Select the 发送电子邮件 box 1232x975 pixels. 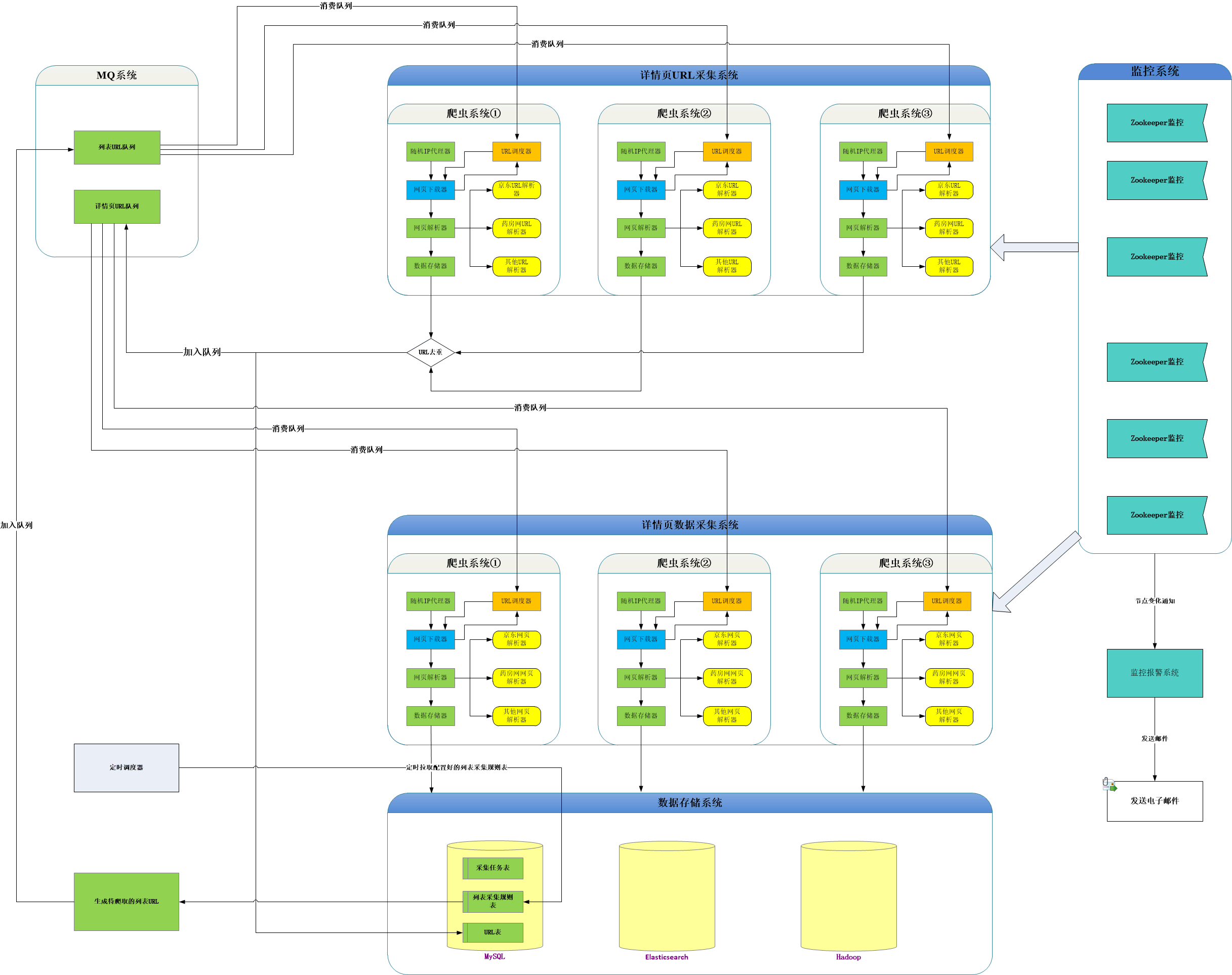pos(1155,801)
